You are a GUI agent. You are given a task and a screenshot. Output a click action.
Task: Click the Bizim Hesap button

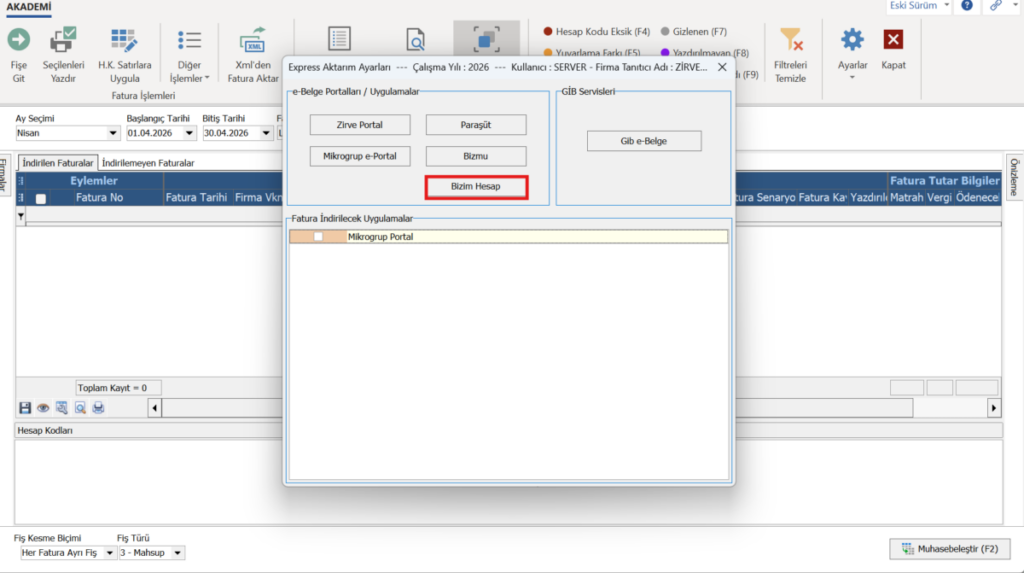click(475, 187)
